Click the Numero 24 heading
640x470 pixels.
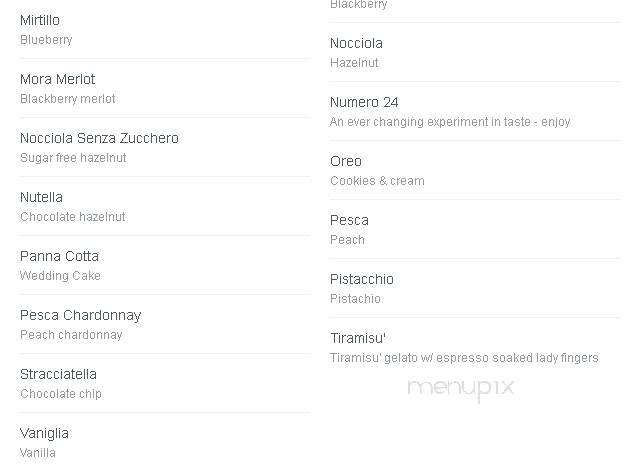coord(364,102)
